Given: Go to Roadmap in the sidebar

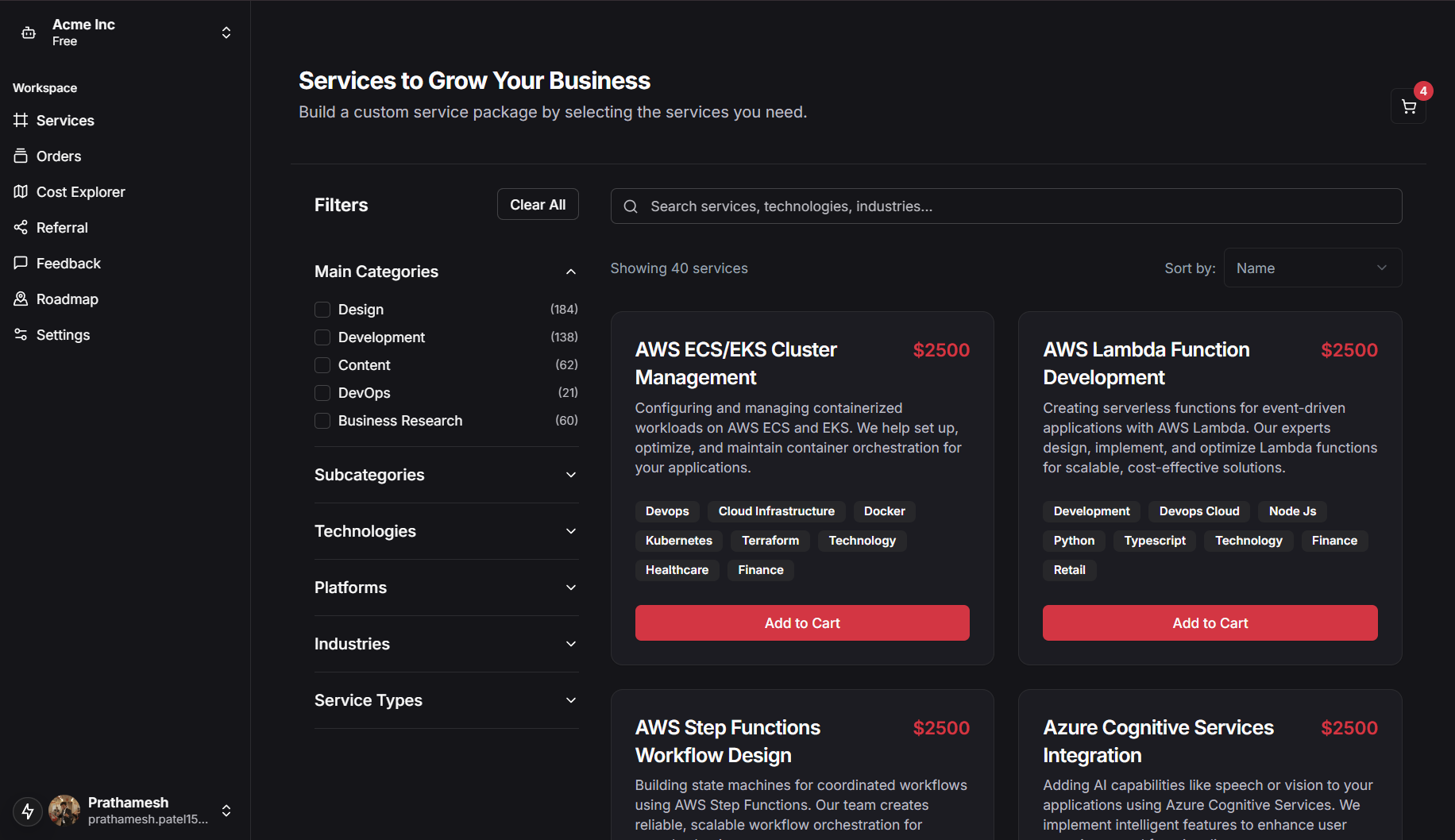Looking at the screenshot, I should tap(67, 299).
